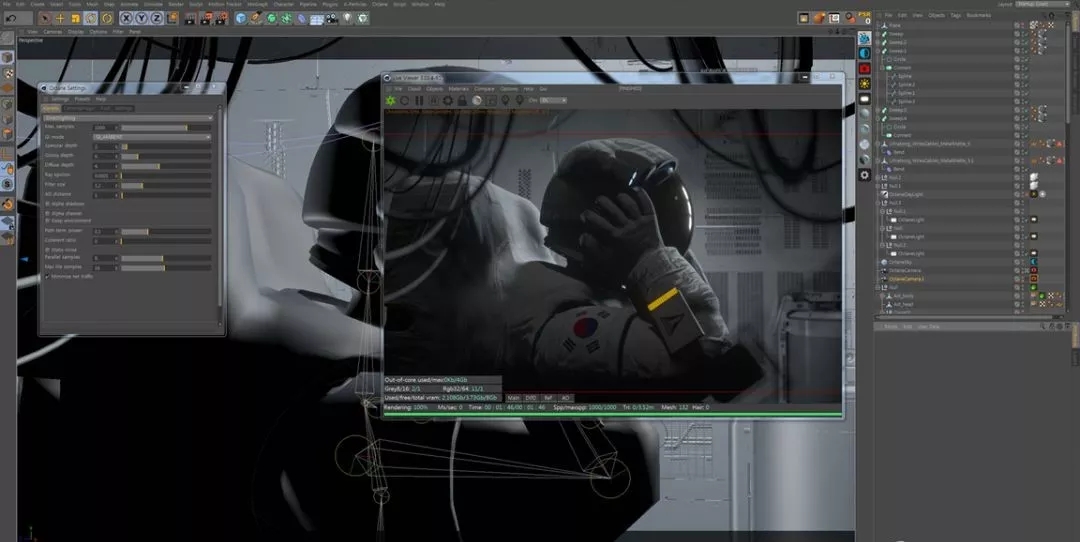This screenshot has height=542, width=1080.
Task: Click the yellow sun daylight icon in side palette
Action: tap(864, 83)
